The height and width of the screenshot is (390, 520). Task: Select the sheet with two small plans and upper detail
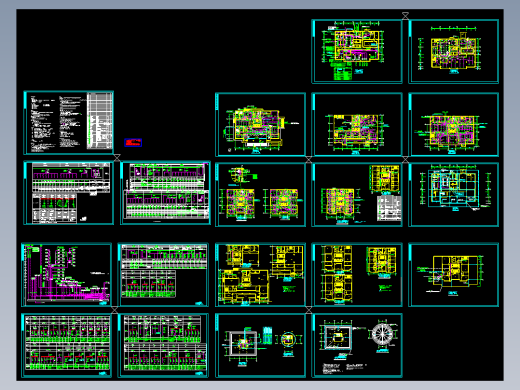[x=260, y=195]
